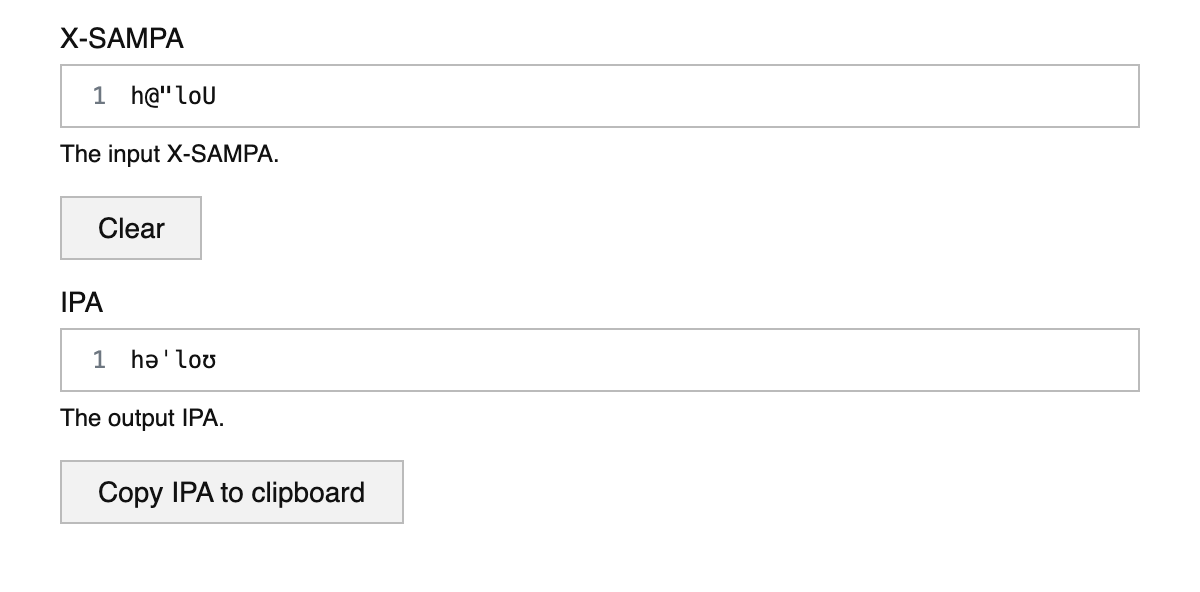
Task: Click the double-quote stress mark in X-SAMPA input
Action: point(166,94)
